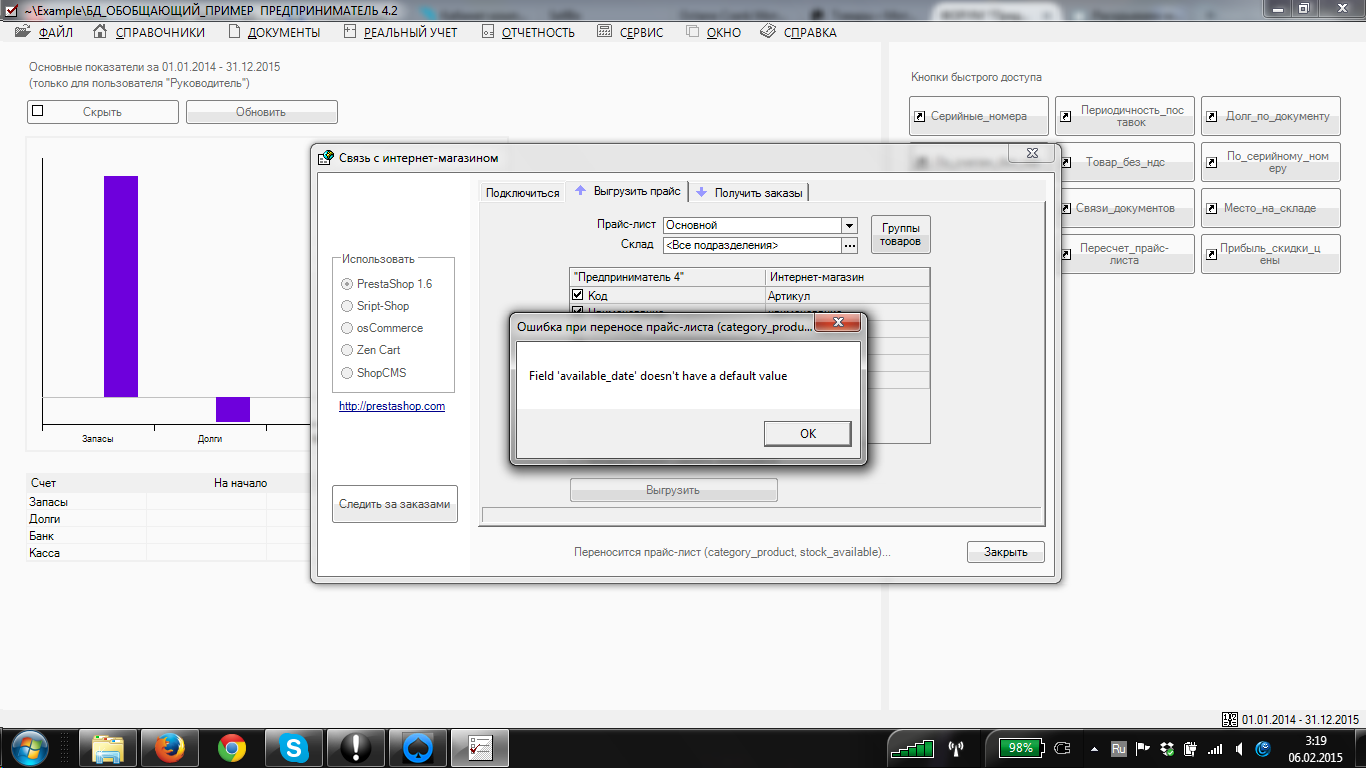Click the date period icon in status bar

(x=1231, y=719)
